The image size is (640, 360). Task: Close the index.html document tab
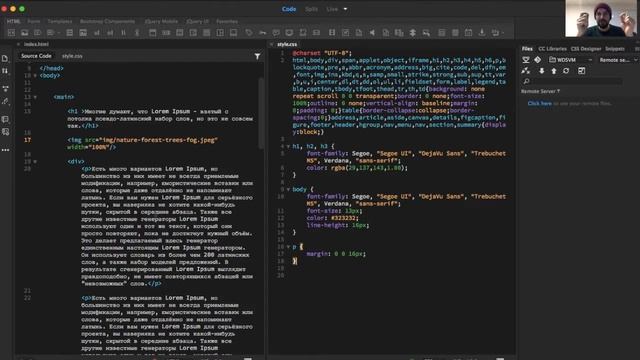[x=18, y=44]
